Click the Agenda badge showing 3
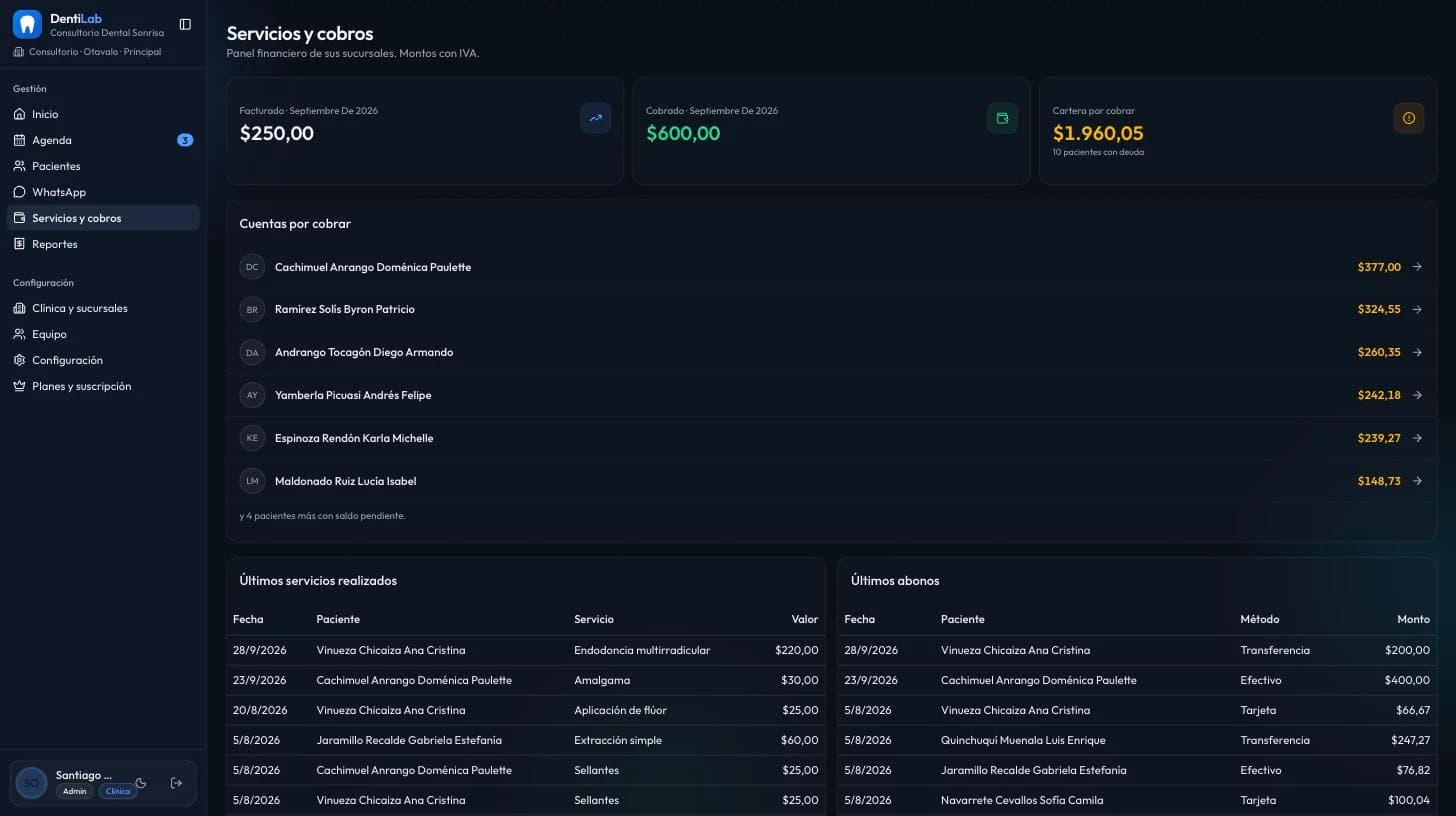This screenshot has height=816, width=1456. 185,140
